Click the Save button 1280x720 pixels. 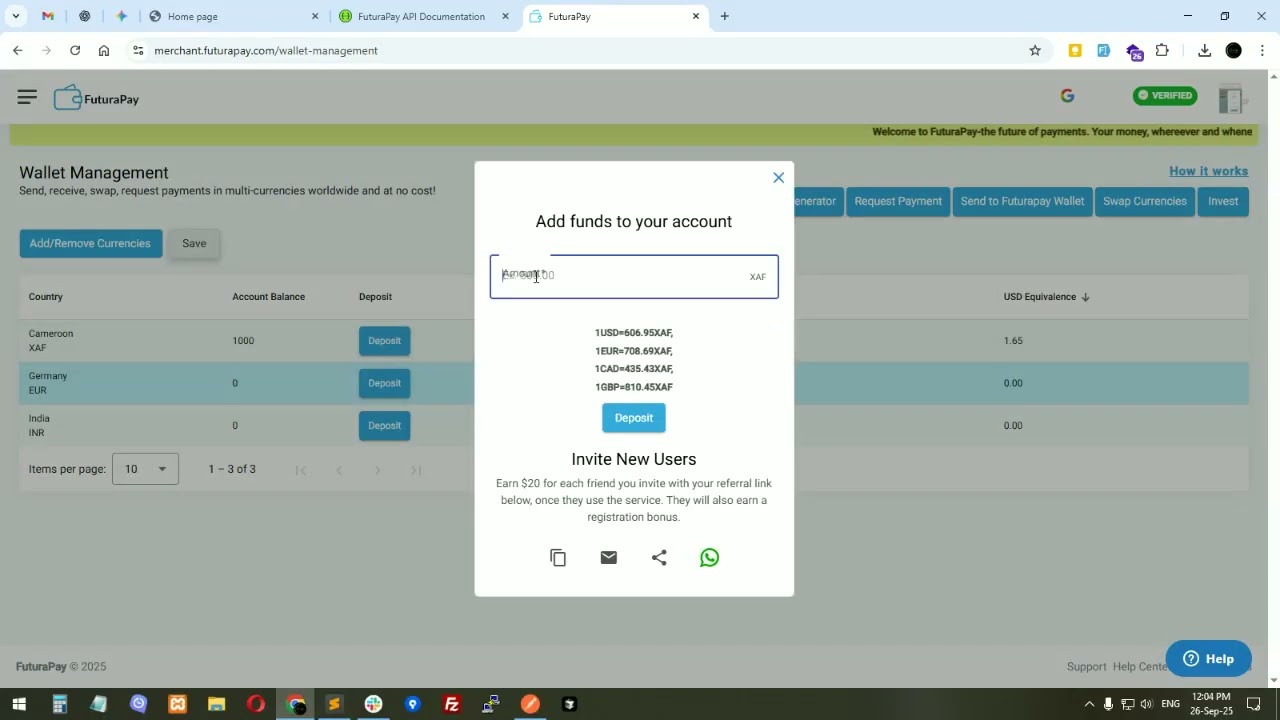[x=194, y=243]
